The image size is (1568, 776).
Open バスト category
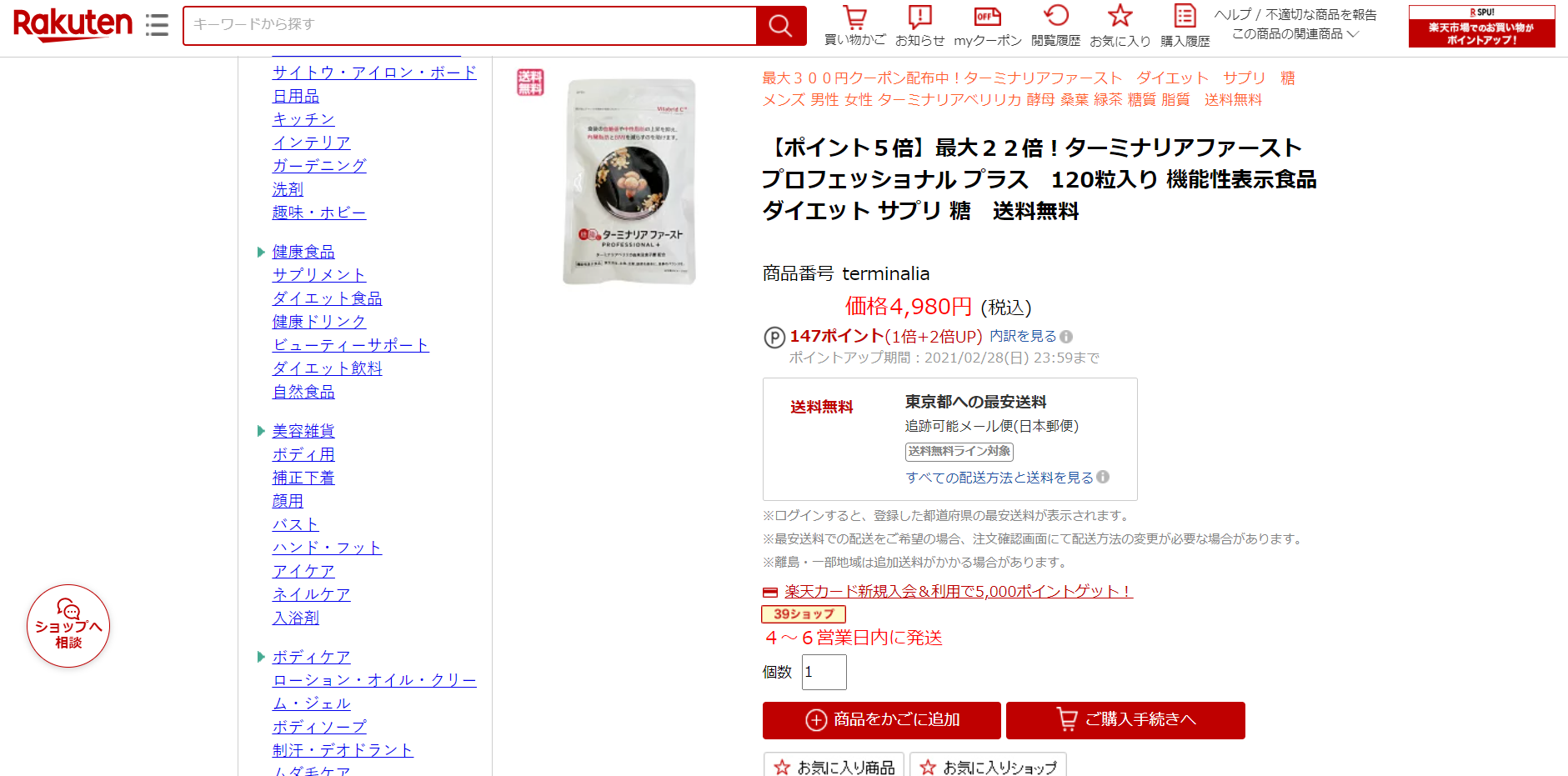click(x=296, y=524)
